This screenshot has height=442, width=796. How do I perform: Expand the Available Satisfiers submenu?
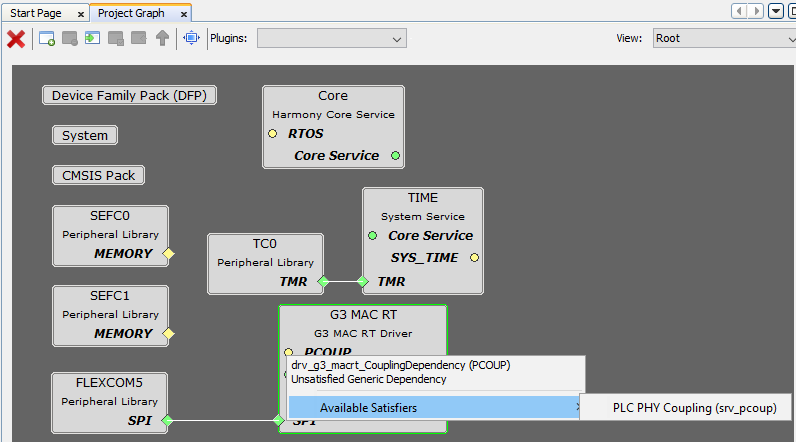tap(434, 407)
